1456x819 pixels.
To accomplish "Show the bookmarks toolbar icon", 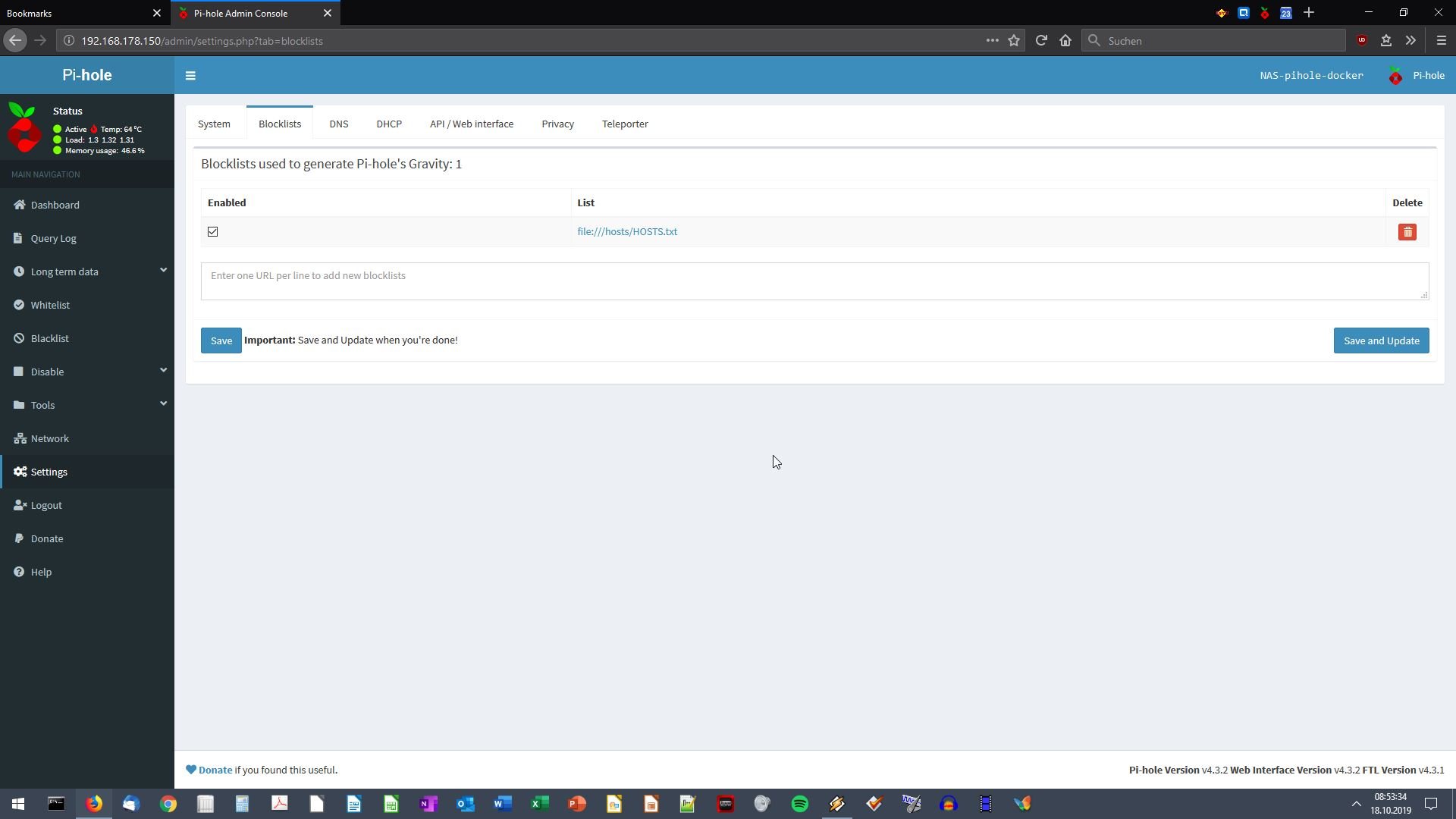I will point(1386,41).
